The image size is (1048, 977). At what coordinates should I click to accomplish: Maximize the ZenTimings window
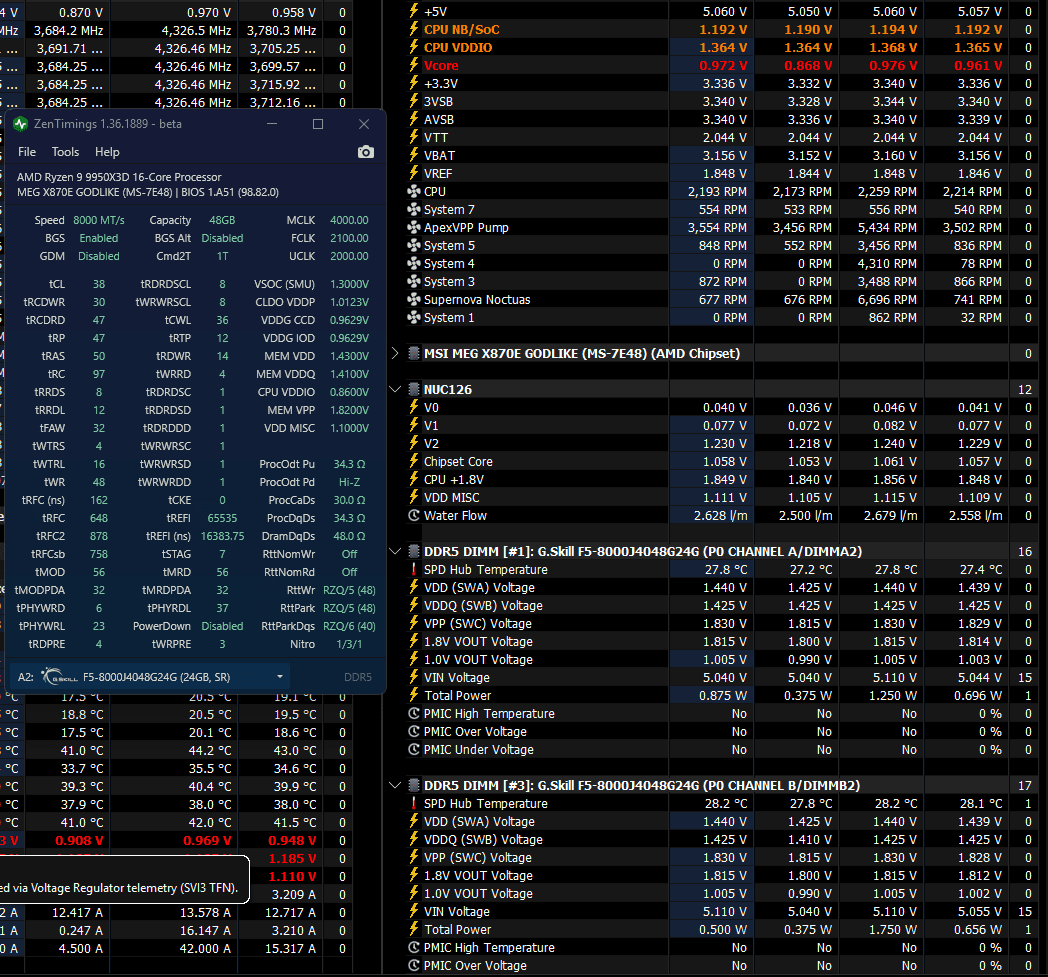(x=318, y=124)
